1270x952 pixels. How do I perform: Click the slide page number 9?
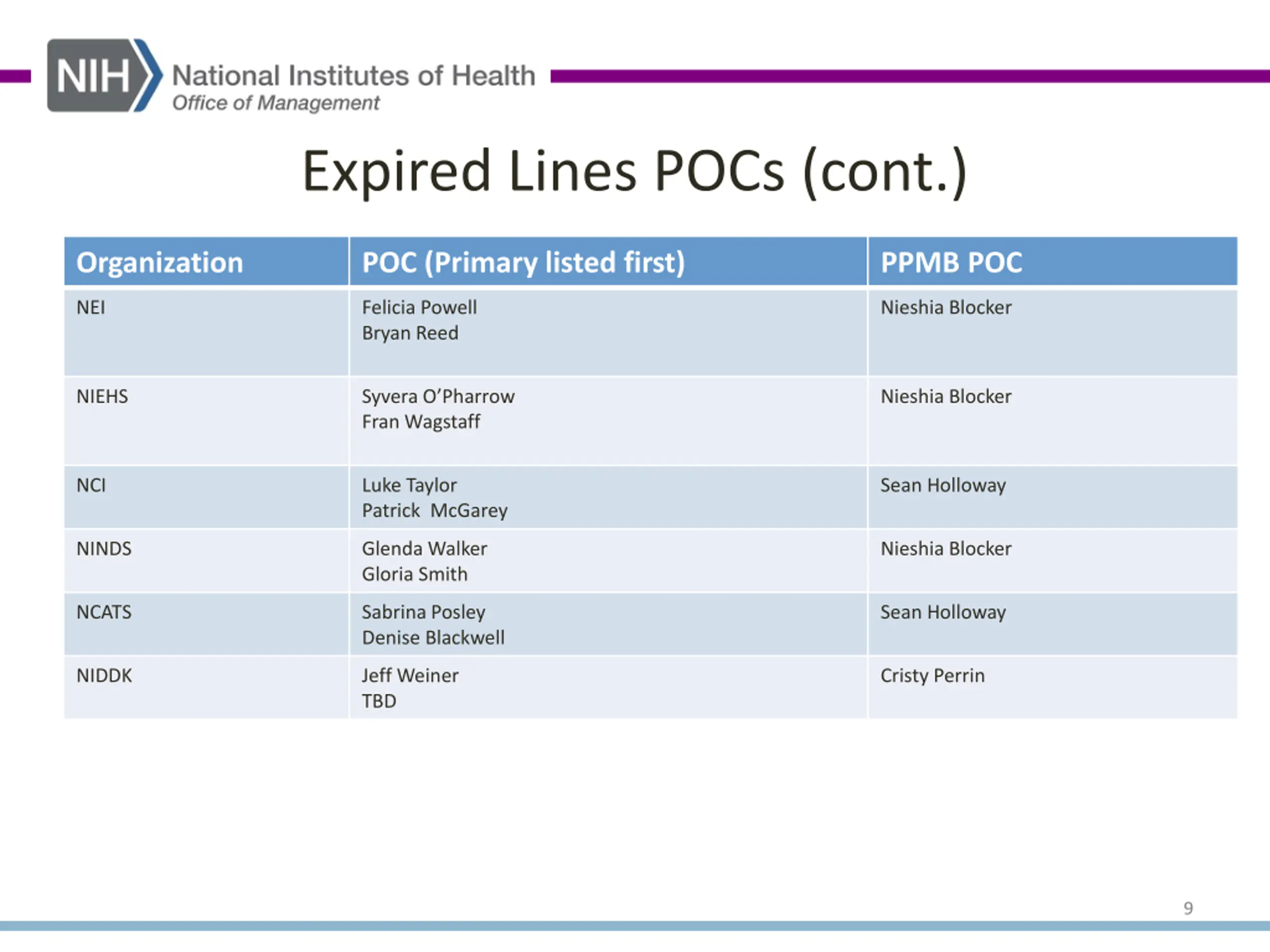coord(1188,908)
